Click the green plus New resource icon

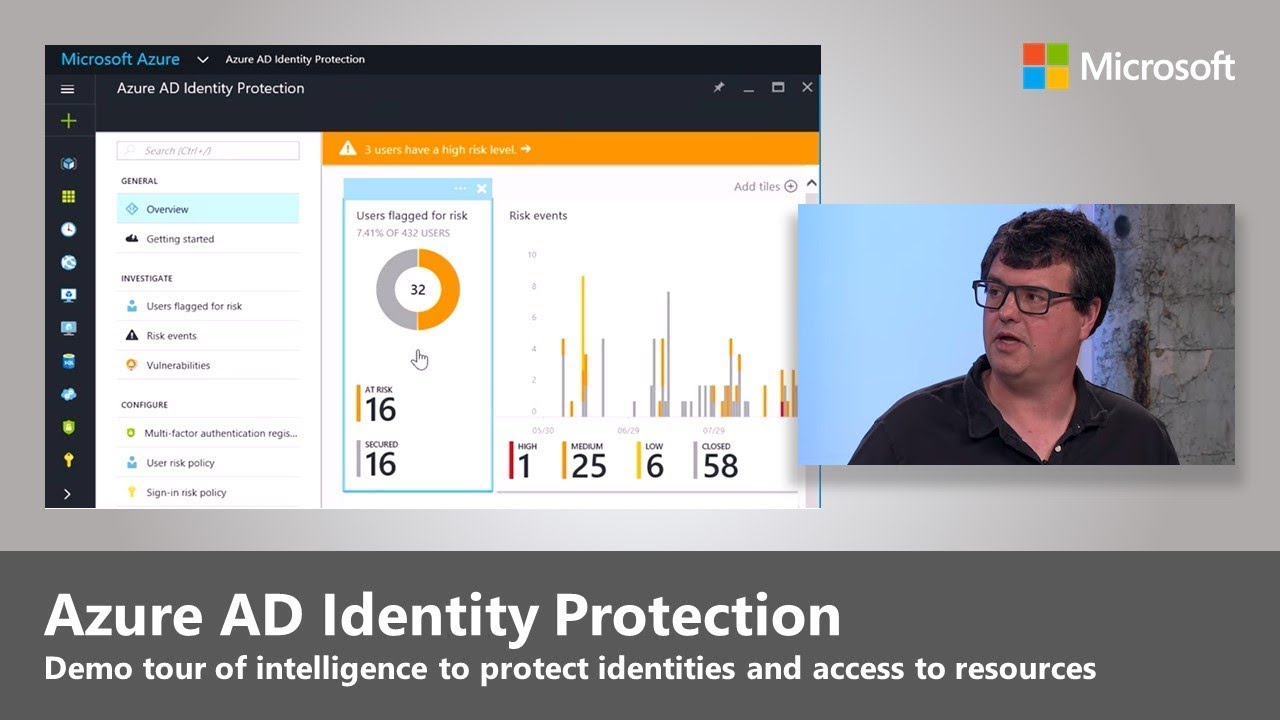pyautogui.click(x=68, y=121)
